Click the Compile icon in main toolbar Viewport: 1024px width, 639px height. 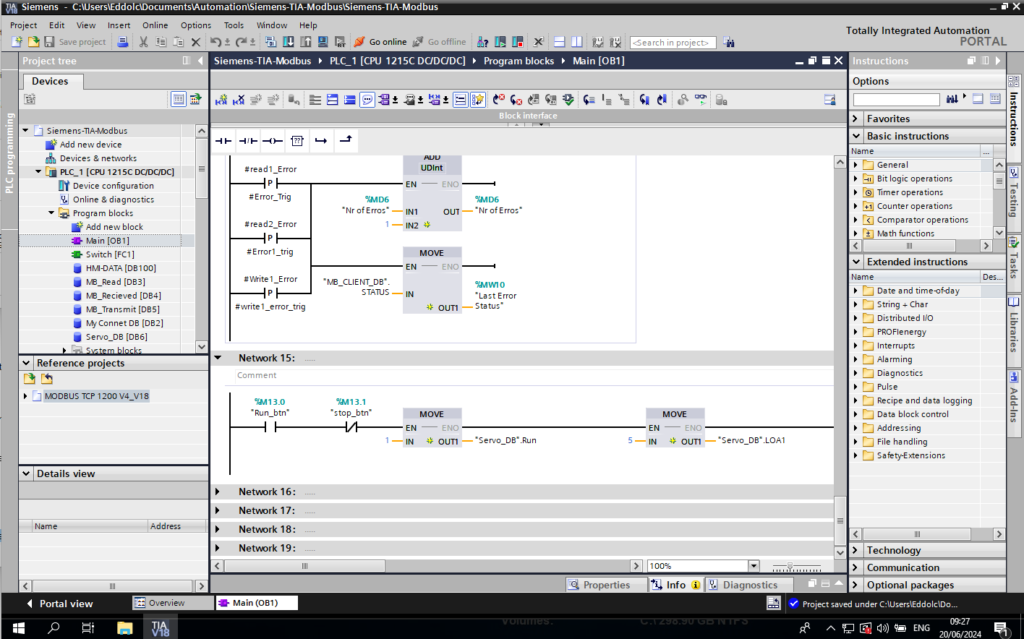tap(270, 42)
